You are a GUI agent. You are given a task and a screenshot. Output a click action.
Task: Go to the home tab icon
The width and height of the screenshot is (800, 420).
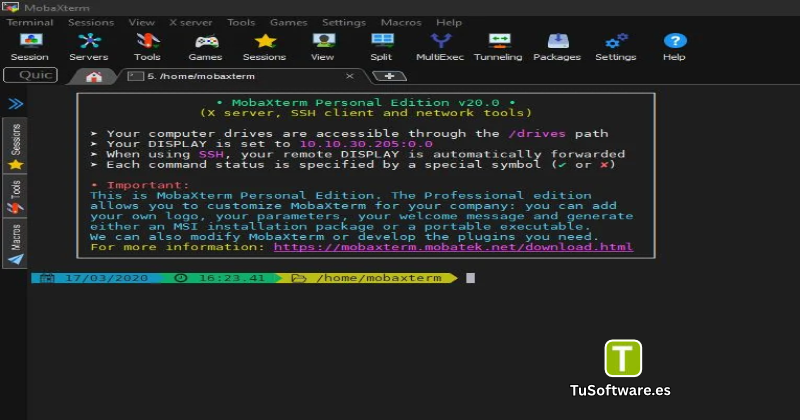click(x=94, y=77)
